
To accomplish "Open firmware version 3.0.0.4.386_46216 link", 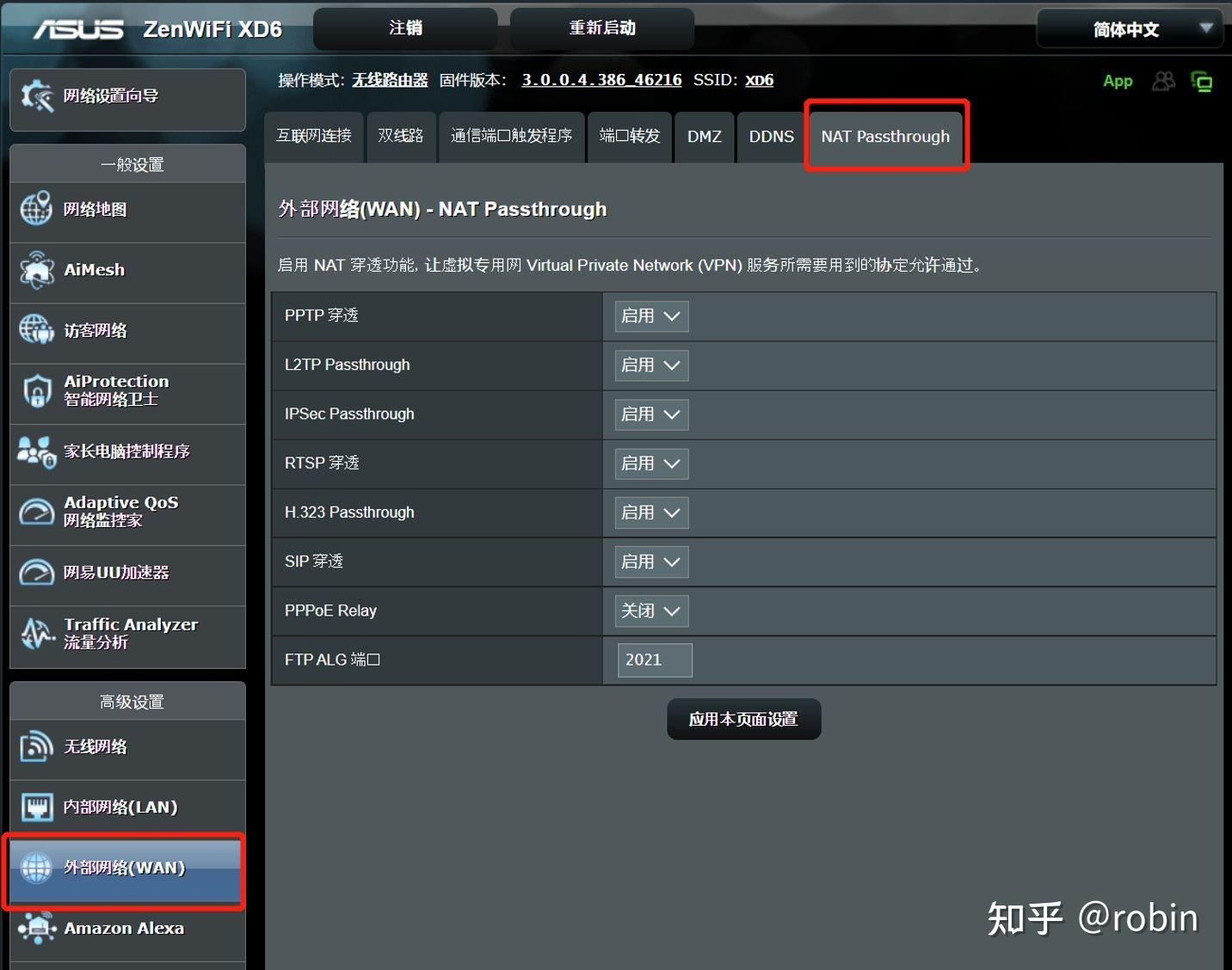I will pyautogui.click(x=601, y=80).
